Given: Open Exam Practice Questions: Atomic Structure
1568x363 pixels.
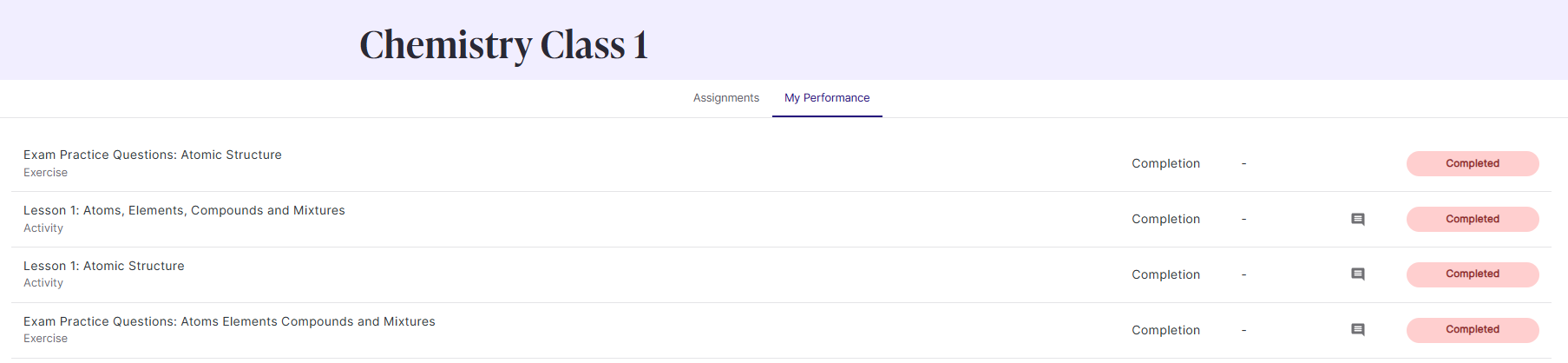Looking at the screenshot, I should coord(153,155).
